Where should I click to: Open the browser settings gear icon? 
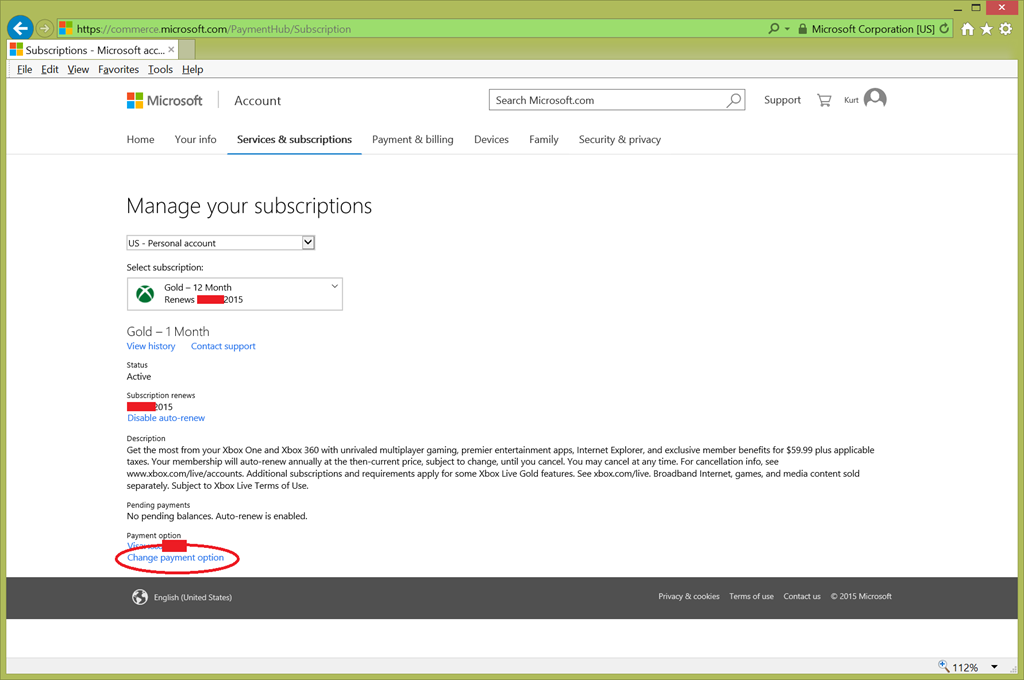1005,29
